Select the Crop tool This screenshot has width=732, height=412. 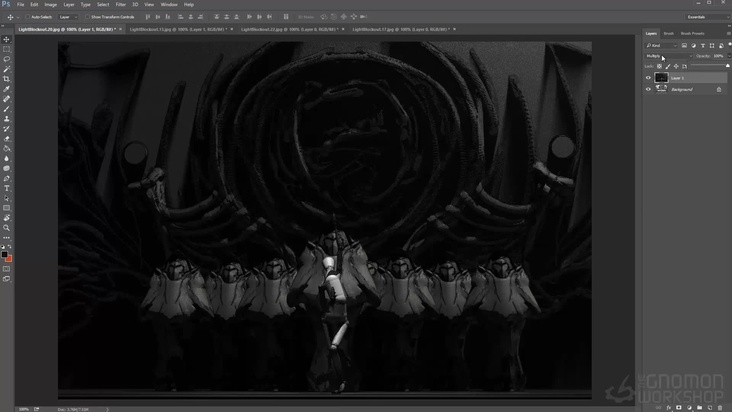(x=7, y=79)
